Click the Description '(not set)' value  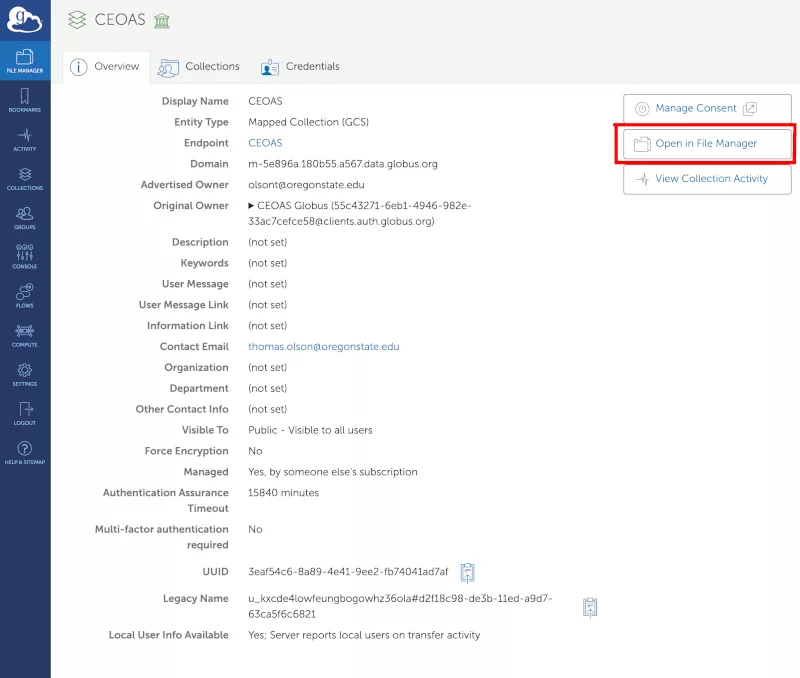[x=267, y=242]
